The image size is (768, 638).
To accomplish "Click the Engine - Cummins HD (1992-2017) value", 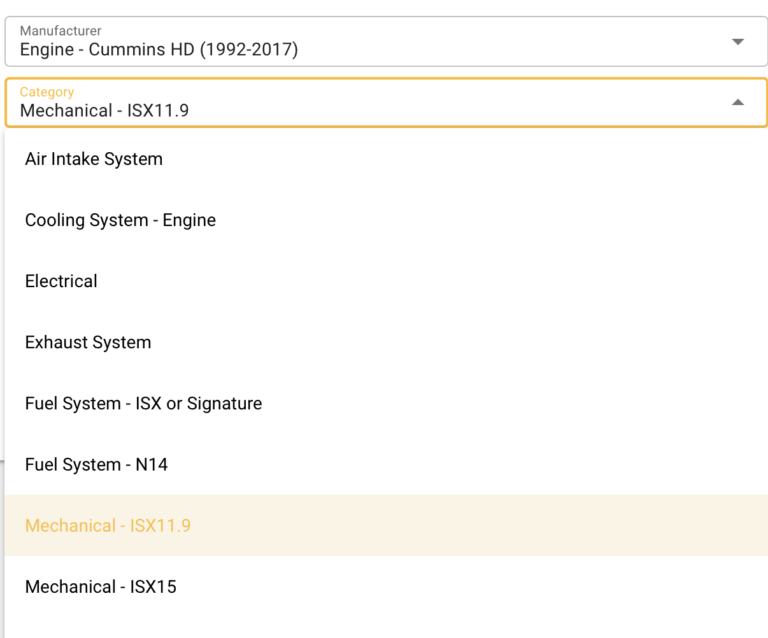I will (x=159, y=49).
